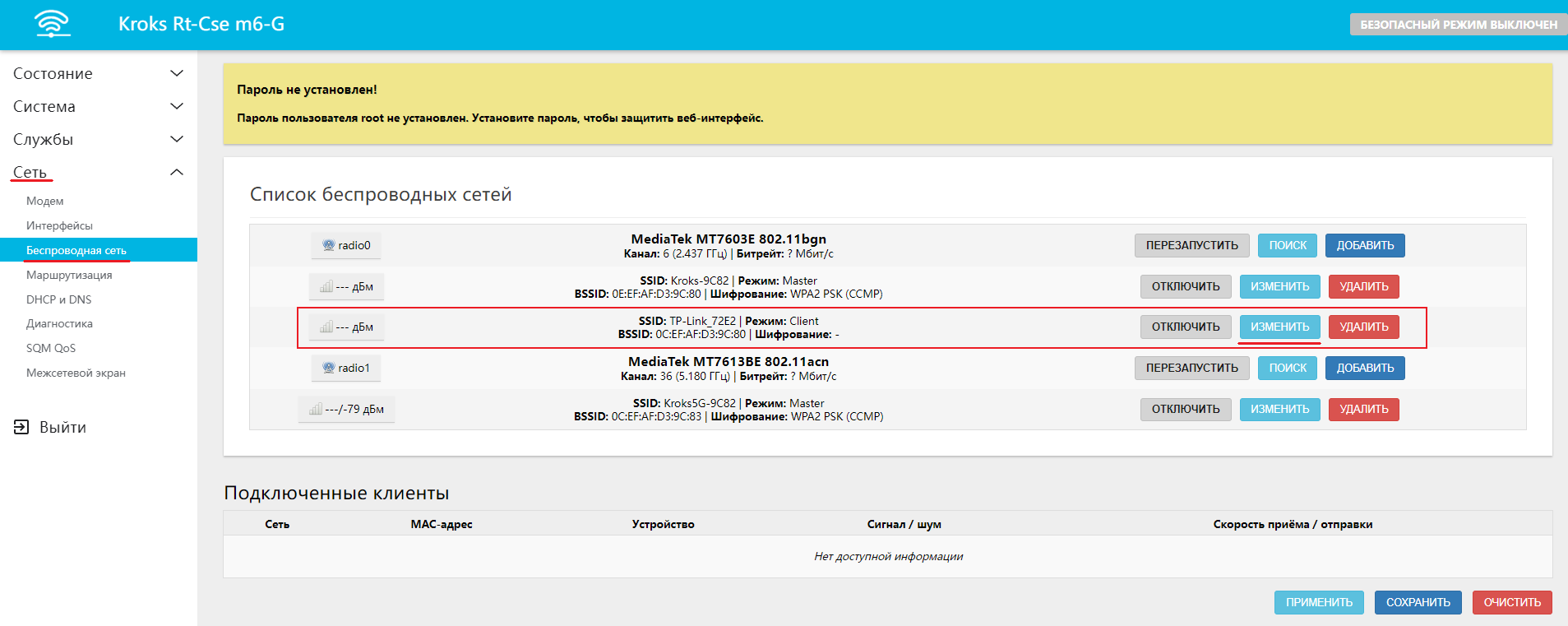The image size is (1568, 626).
Task: Expand the Состояние menu section
Action: tap(176, 73)
